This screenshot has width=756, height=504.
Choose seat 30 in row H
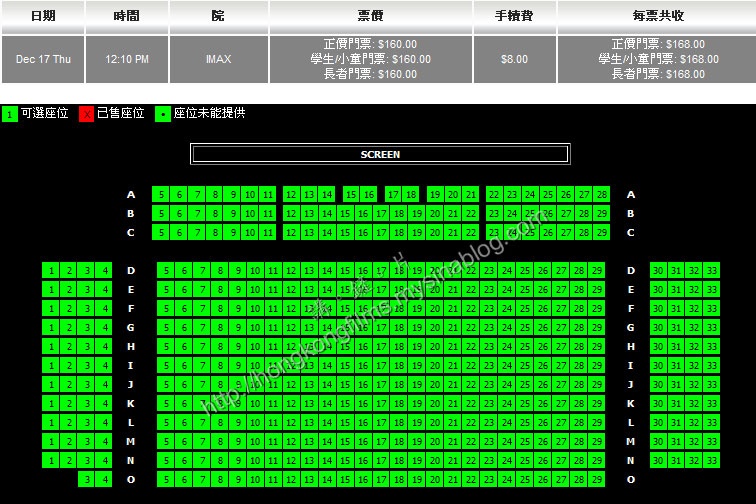658,347
